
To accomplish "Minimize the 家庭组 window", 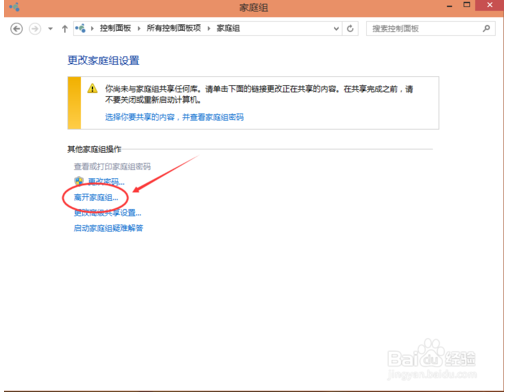I will pyautogui.click(x=449, y=6).
